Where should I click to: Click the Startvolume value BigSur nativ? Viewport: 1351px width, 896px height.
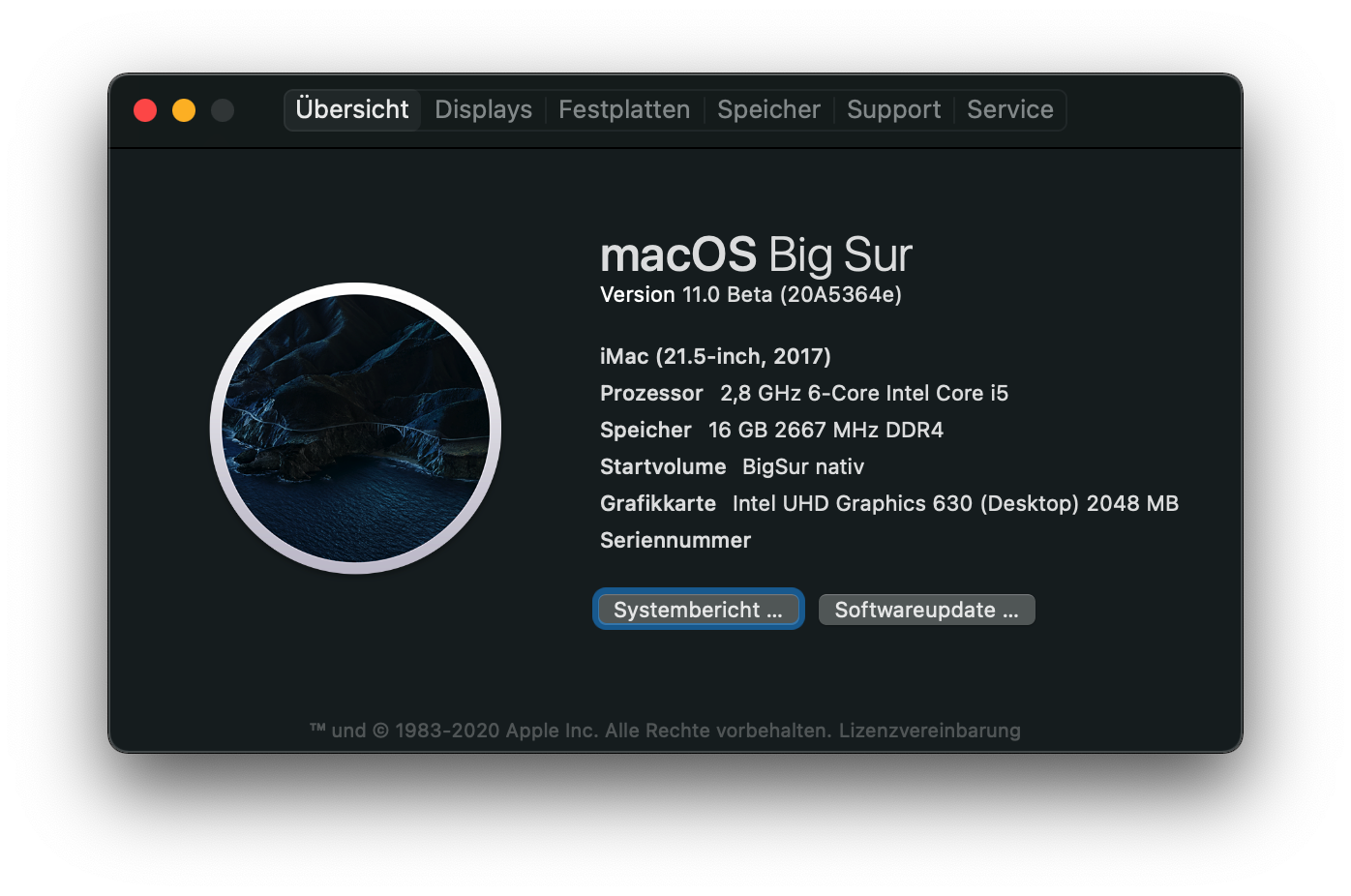point(803,466)
